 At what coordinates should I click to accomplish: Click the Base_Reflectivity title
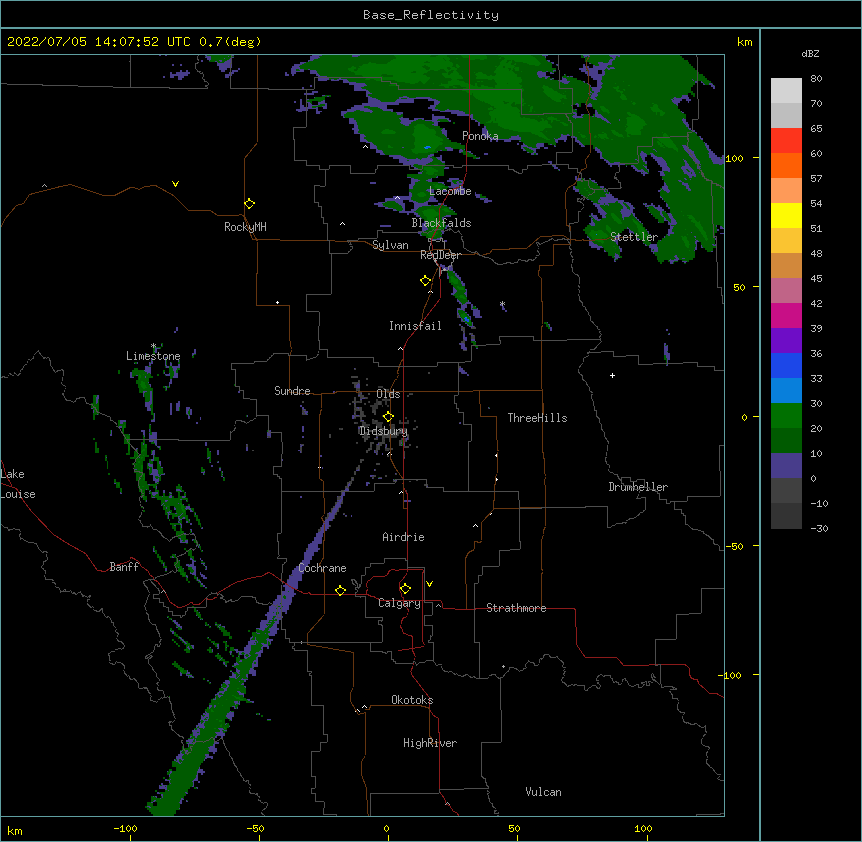[x=431, y=15]
